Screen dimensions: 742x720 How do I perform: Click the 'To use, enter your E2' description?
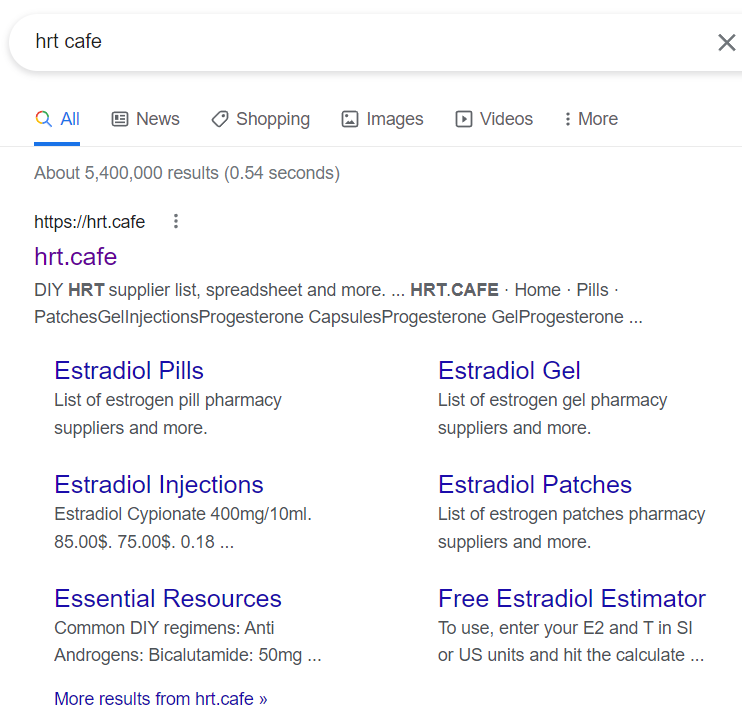[571, 641]
